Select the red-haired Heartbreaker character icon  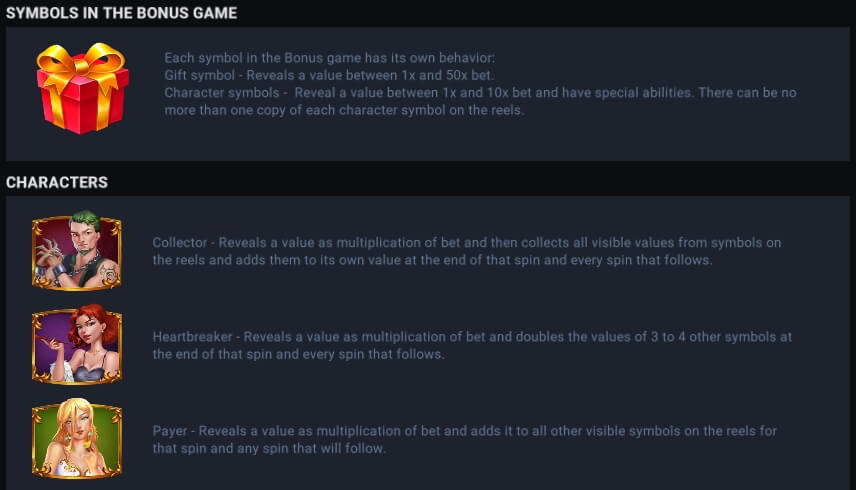tap(76, 344)
